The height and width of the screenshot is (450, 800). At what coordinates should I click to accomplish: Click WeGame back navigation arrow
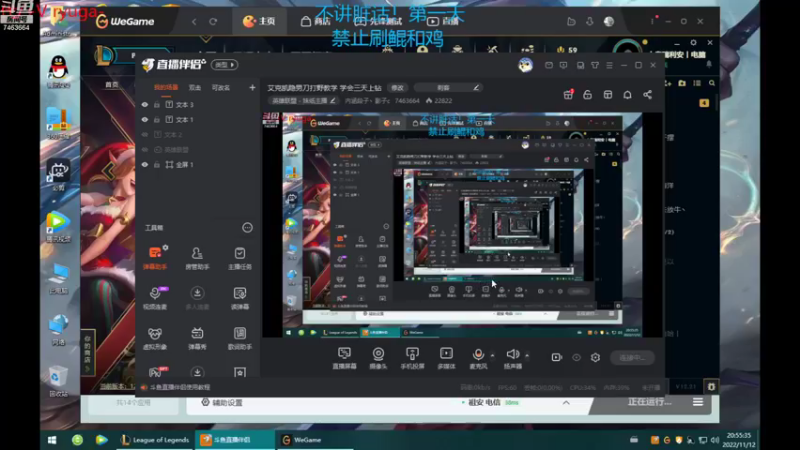pyautogui.click(x=194, y=21)
